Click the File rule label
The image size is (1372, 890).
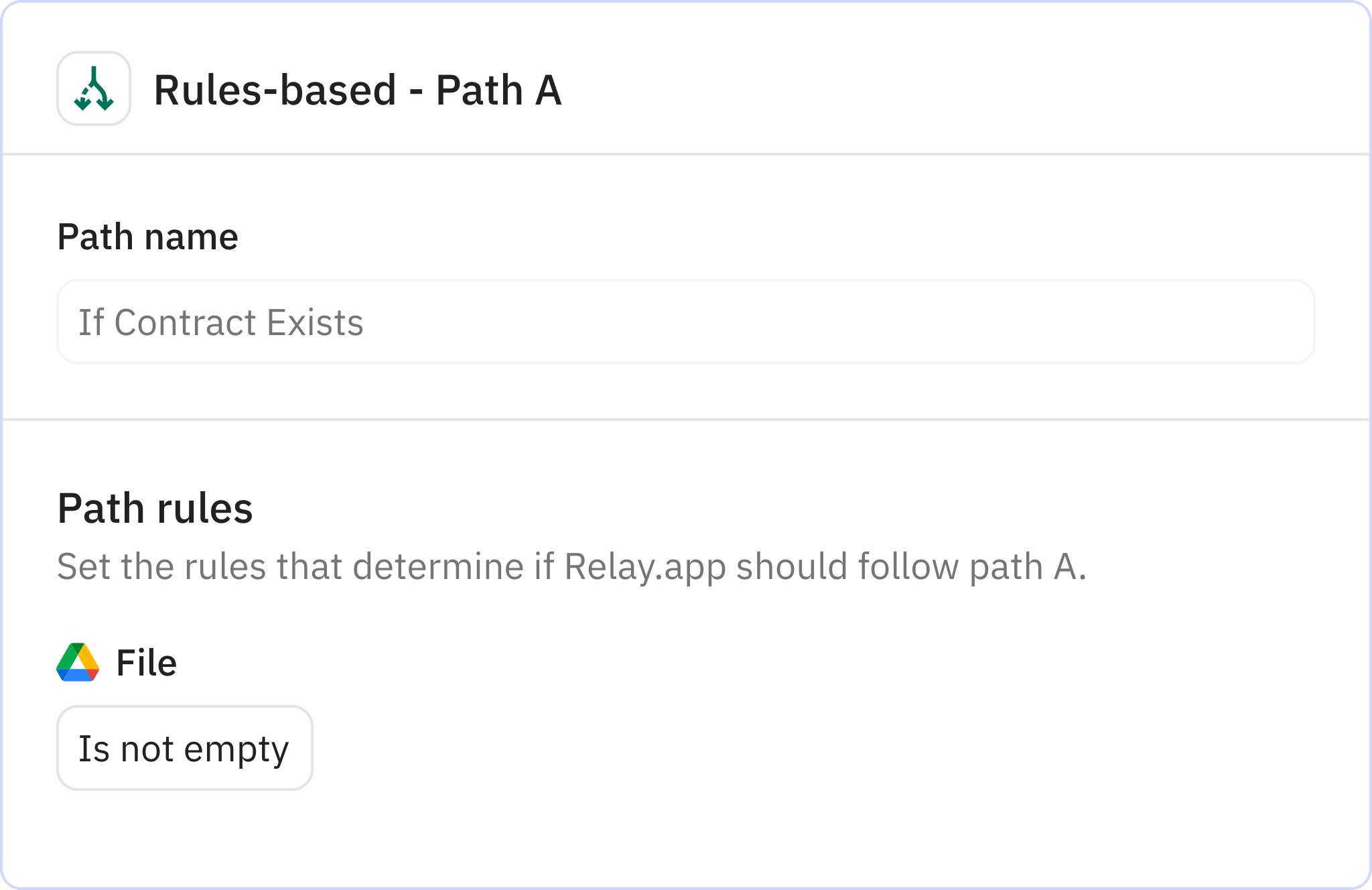146,662
